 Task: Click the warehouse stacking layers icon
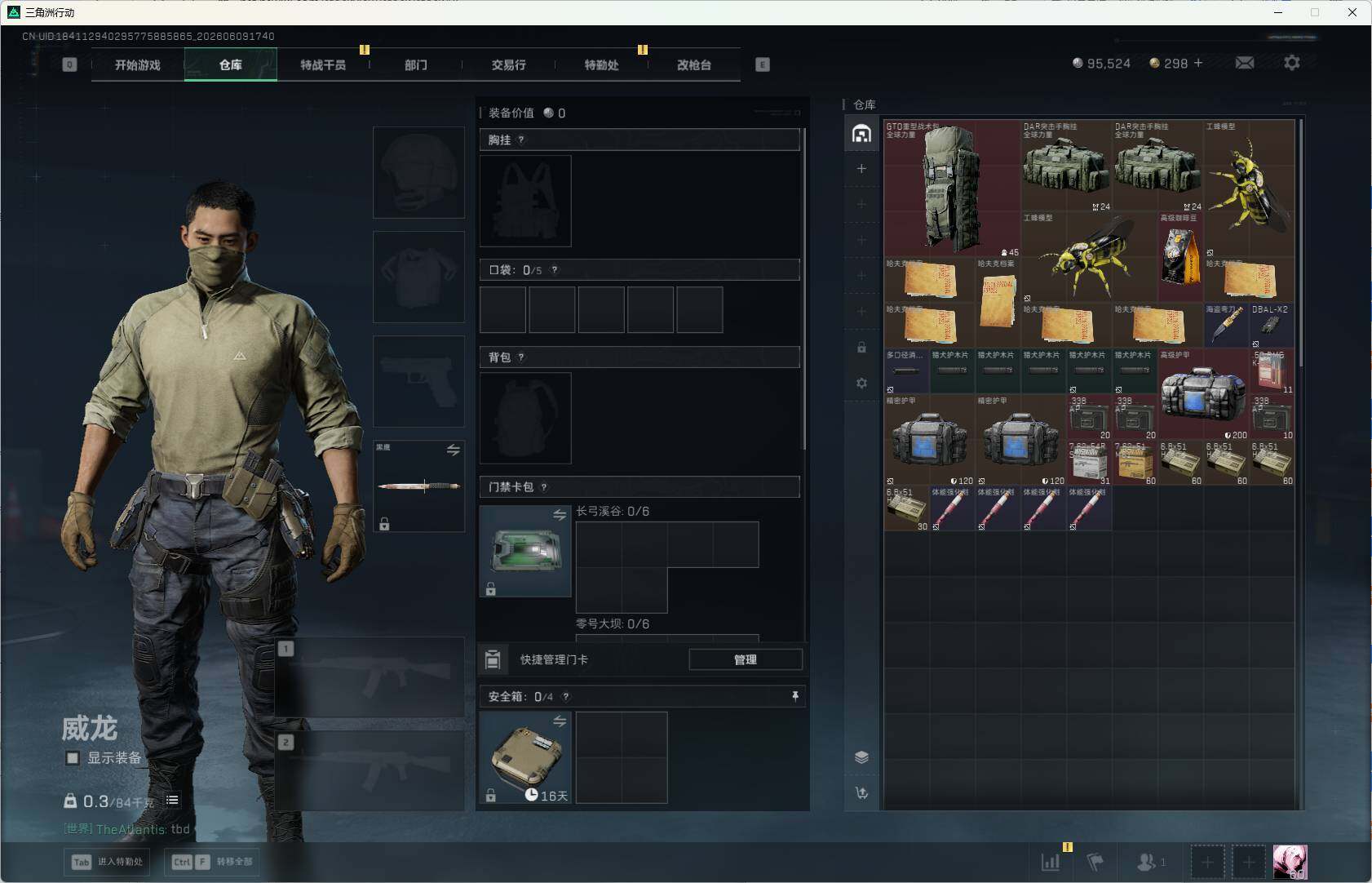[x=861, y=757]
